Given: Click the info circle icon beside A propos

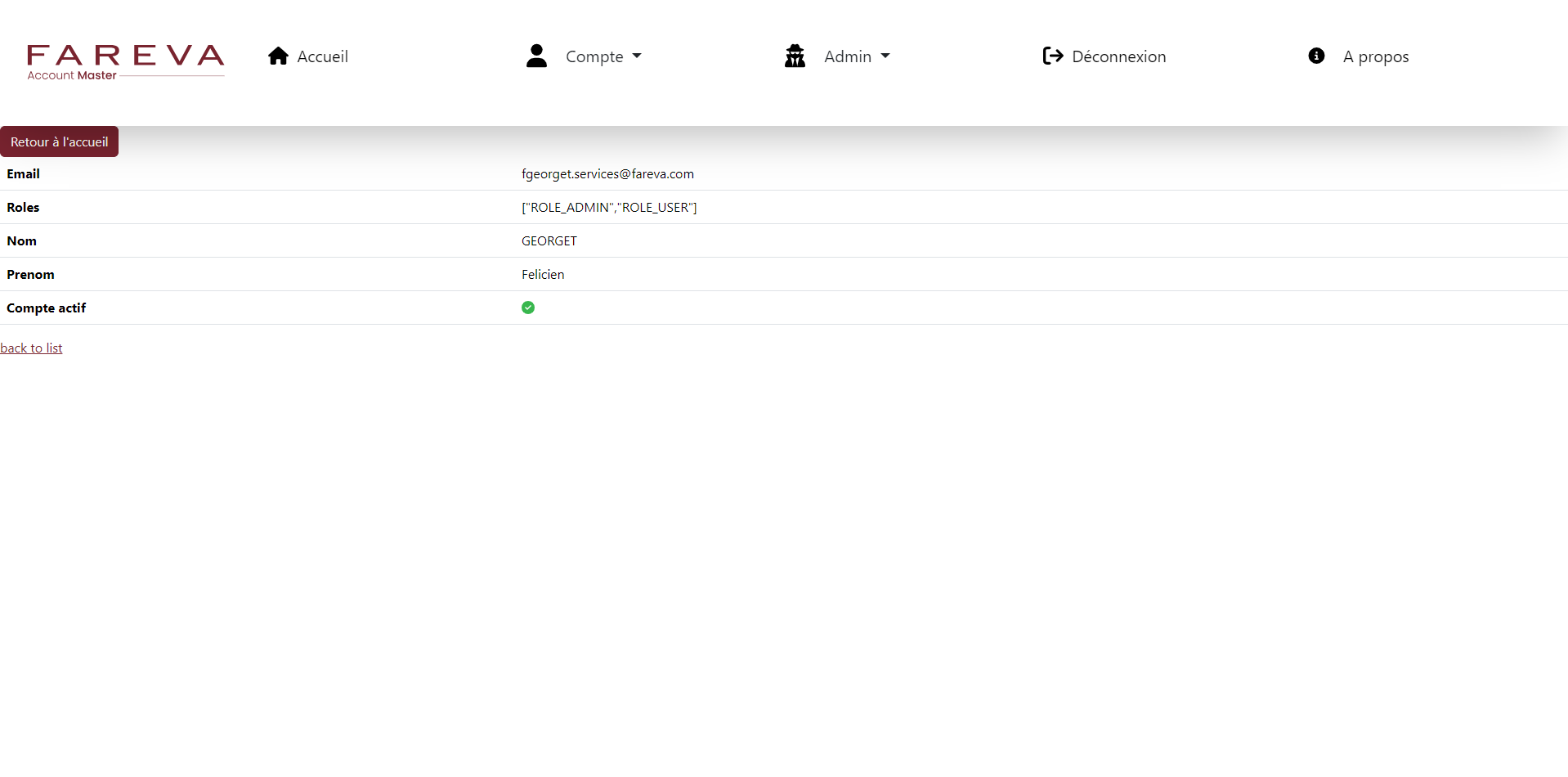Looking at the screenshot, I should tap(1316, 56).
